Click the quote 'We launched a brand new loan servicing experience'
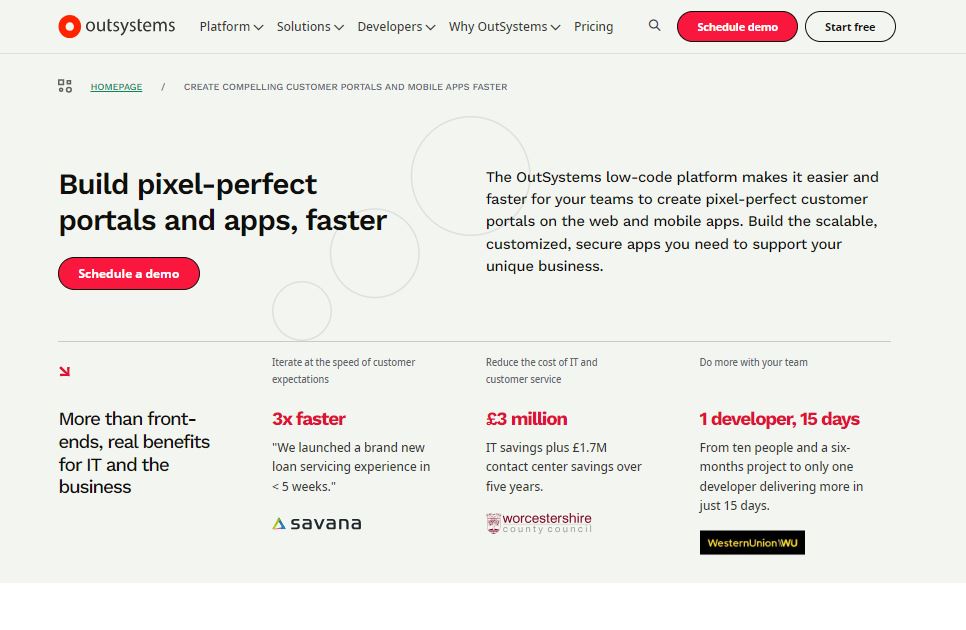966x630 pixels. pos(351,467)
